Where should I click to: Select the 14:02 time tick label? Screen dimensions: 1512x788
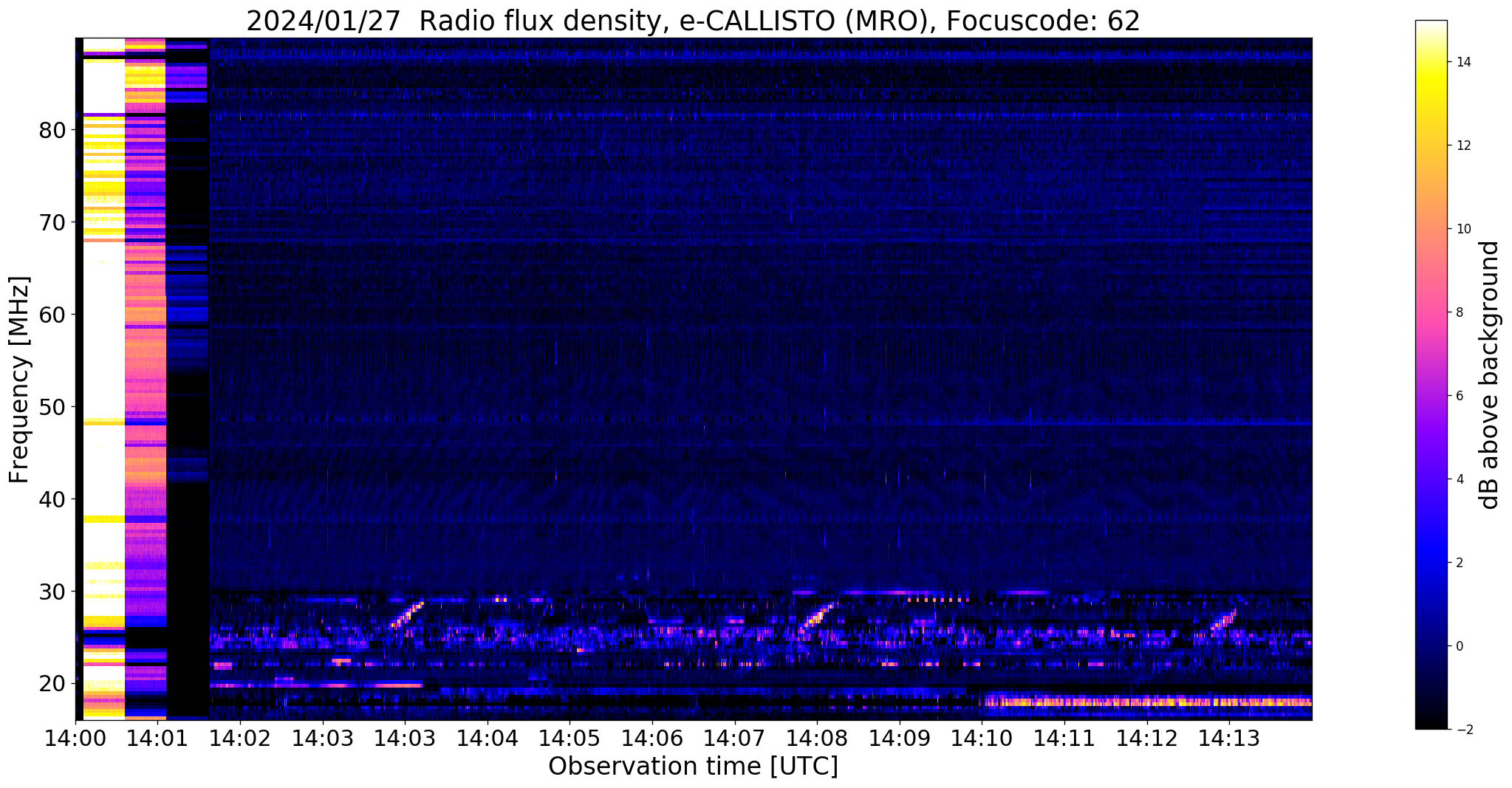(x=240, y=738)
